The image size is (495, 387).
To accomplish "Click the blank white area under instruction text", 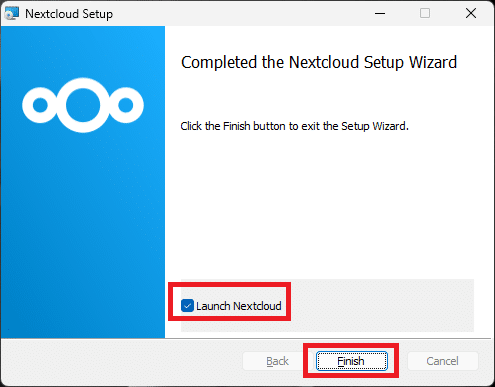I will pos(327,203).
